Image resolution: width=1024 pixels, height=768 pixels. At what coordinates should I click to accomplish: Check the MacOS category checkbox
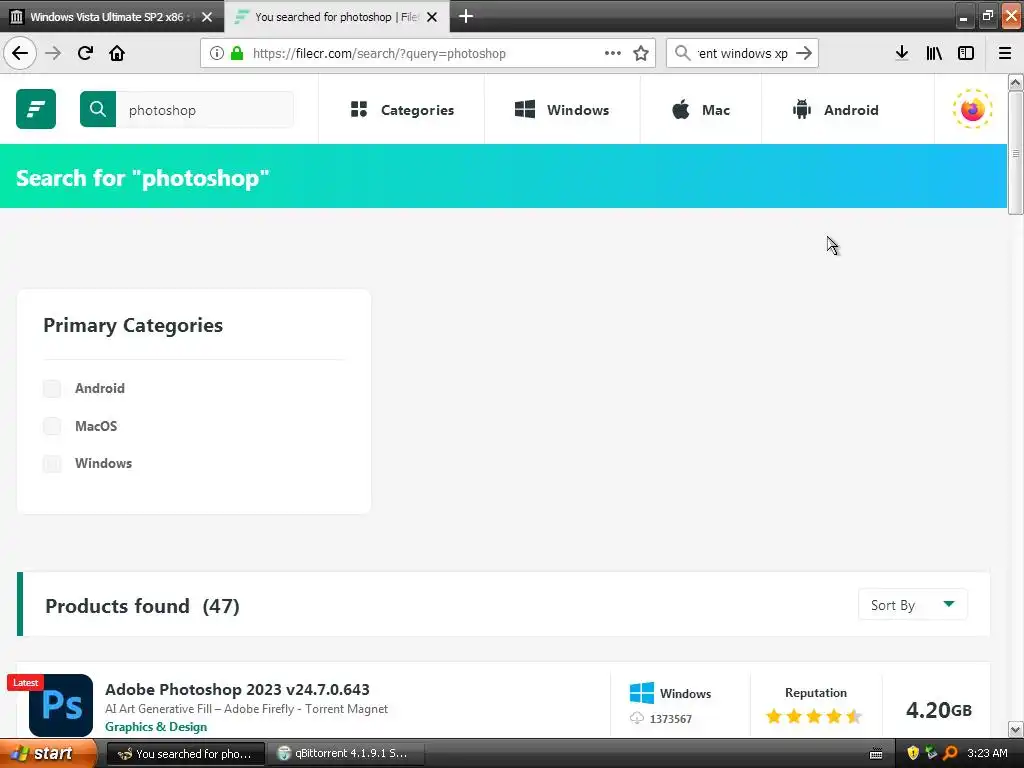(52, 426)
